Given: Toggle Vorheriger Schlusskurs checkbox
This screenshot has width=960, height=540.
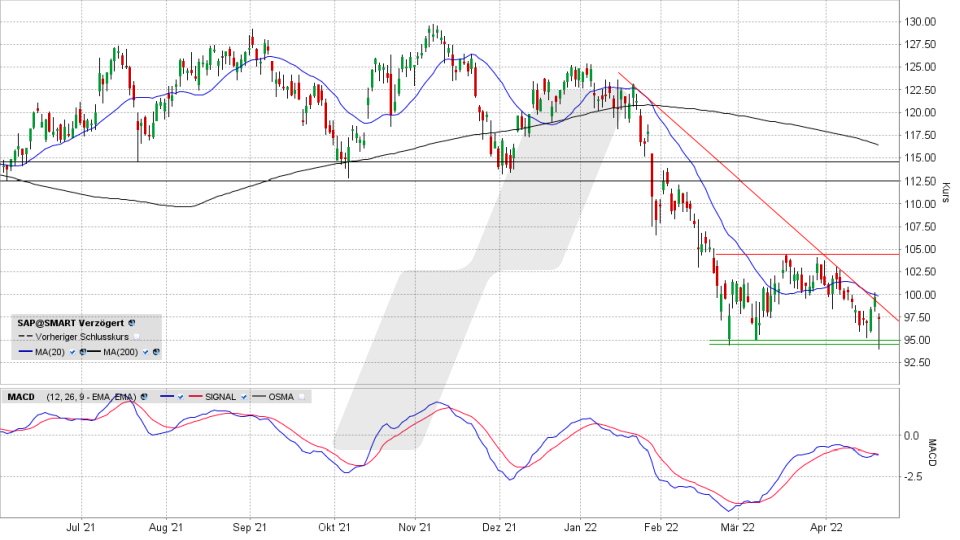Looking at the screenshot, I should pyautogui.click(x=137, y=337).
